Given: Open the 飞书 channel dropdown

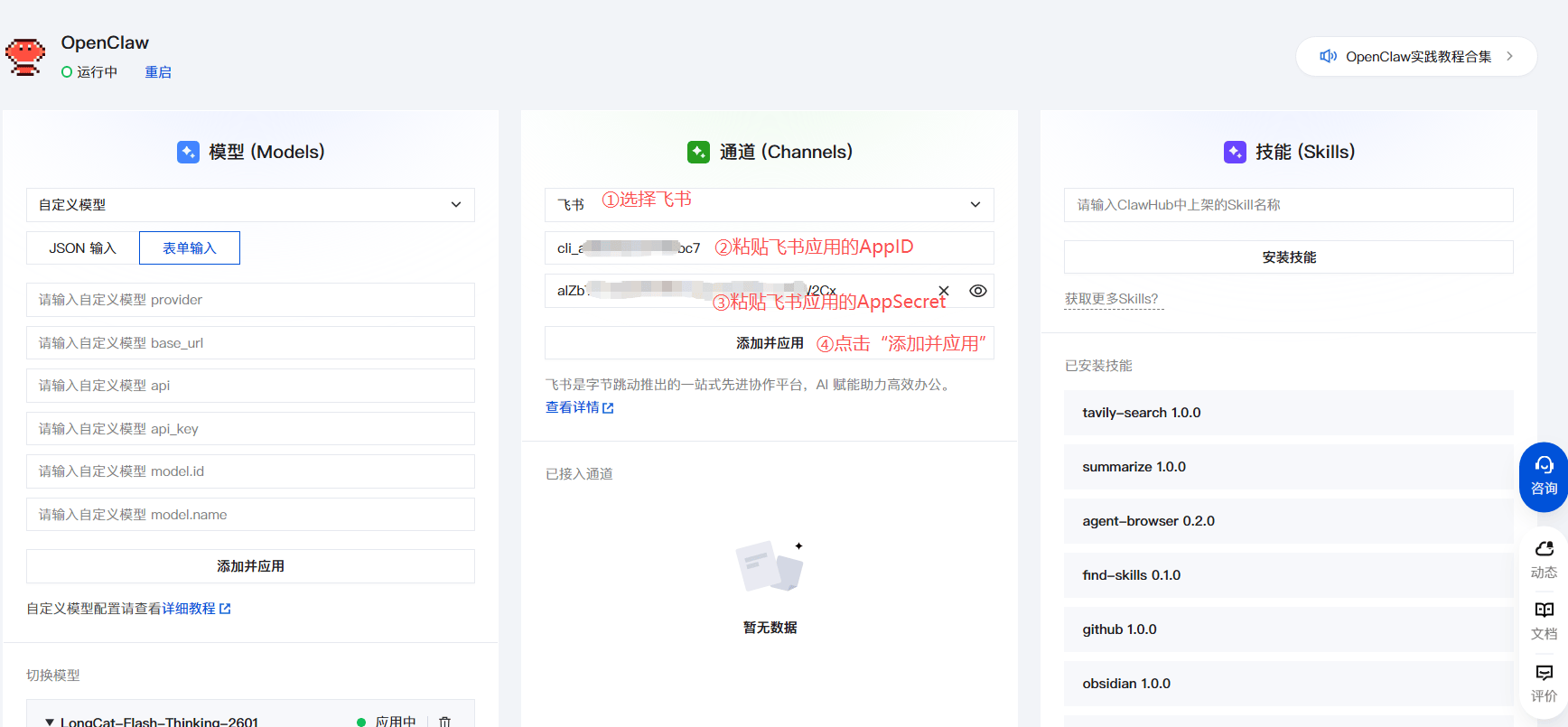Looking at the screenshot, I should pyautogui.click(x=770, y=205).
